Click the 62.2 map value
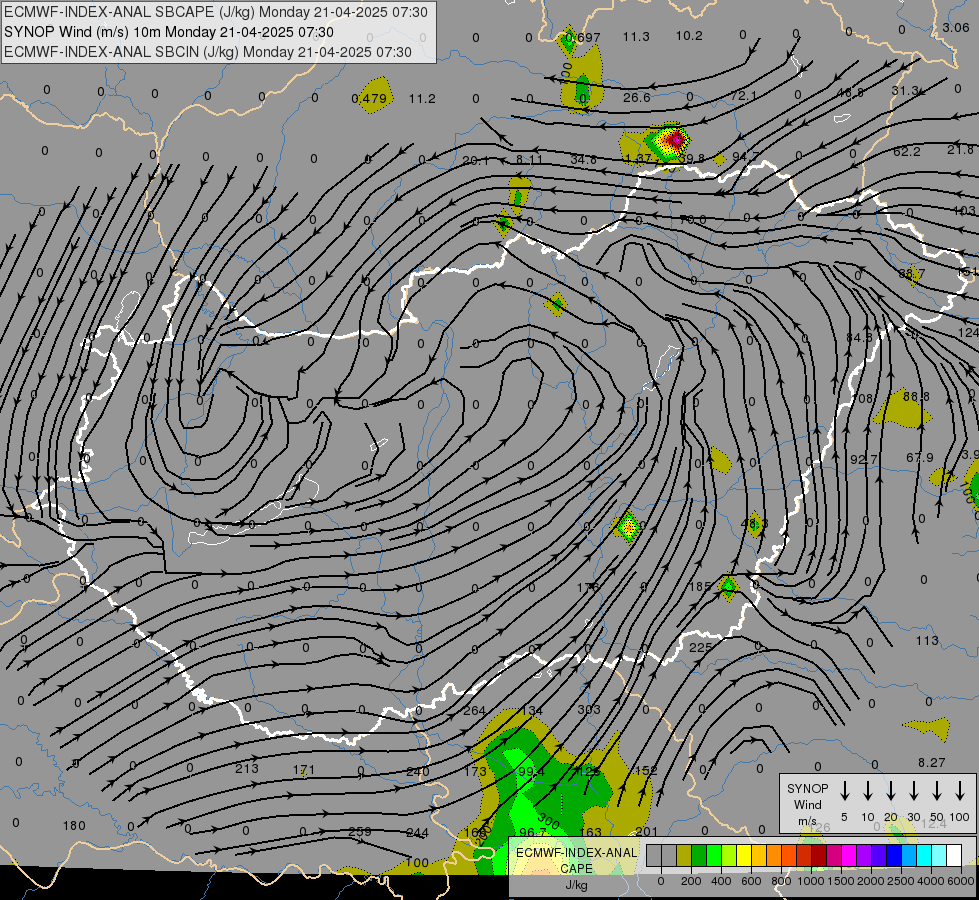979x900 pixels. click(906, 152)
